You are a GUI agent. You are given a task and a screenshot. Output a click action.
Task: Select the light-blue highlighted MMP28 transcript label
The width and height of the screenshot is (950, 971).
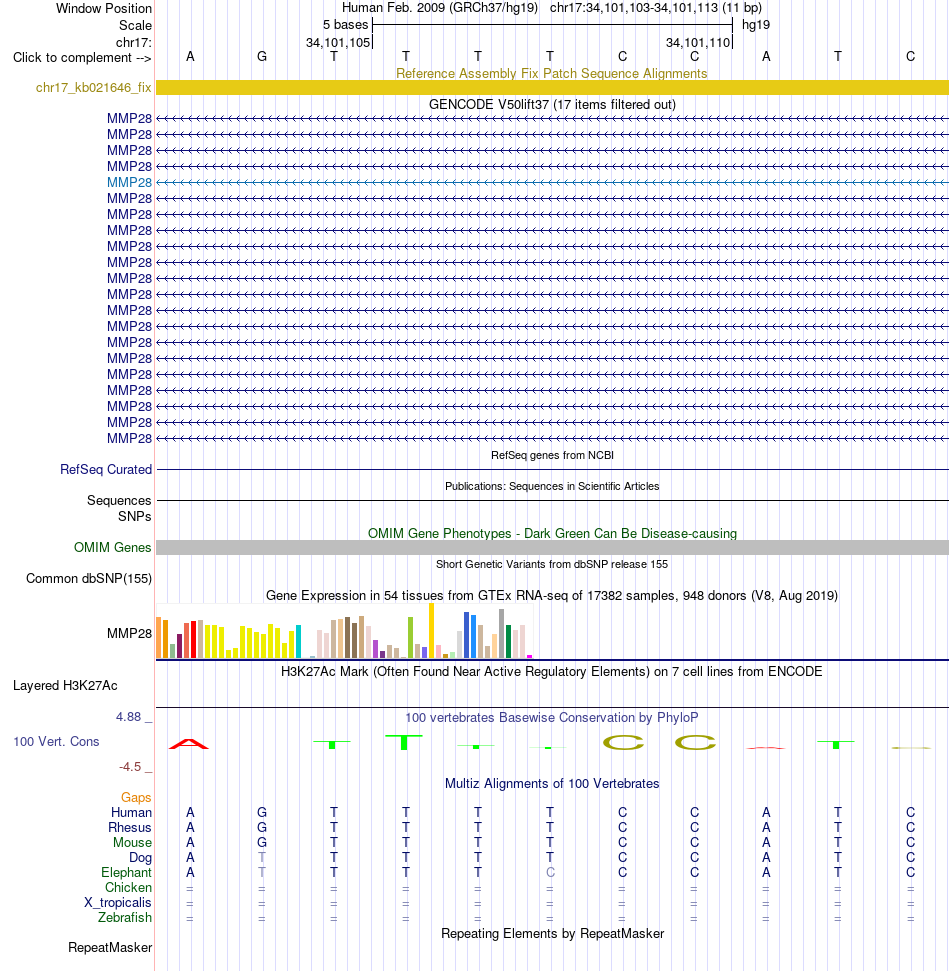coord(129,182)
